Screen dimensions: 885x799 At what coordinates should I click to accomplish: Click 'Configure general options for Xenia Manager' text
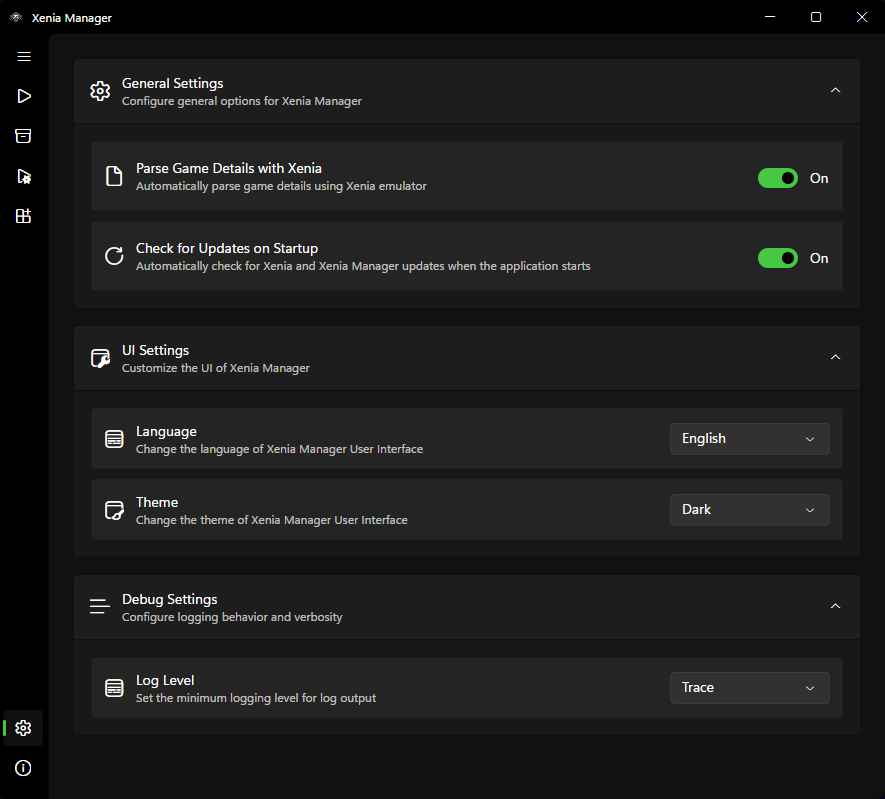242,101
